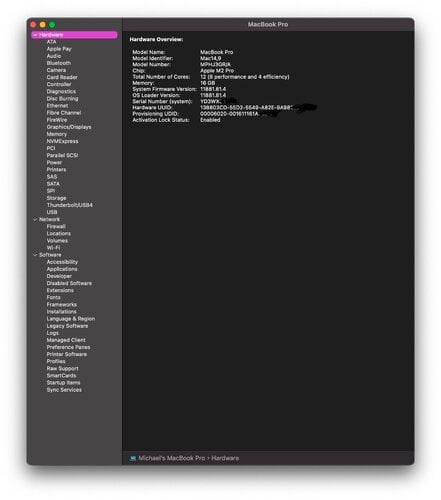
Task: Open the Wi-Fi network entry
Action: (x=53, y=248)
